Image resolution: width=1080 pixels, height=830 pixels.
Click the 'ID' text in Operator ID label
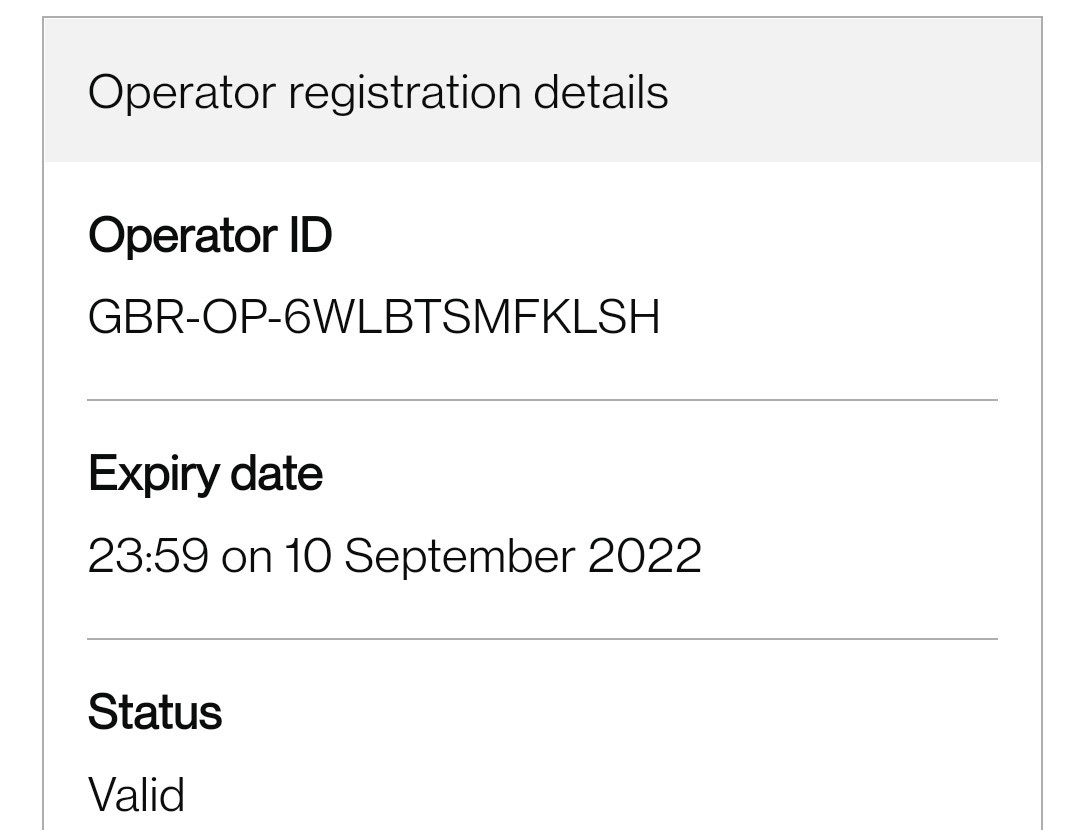pos(311,236)
